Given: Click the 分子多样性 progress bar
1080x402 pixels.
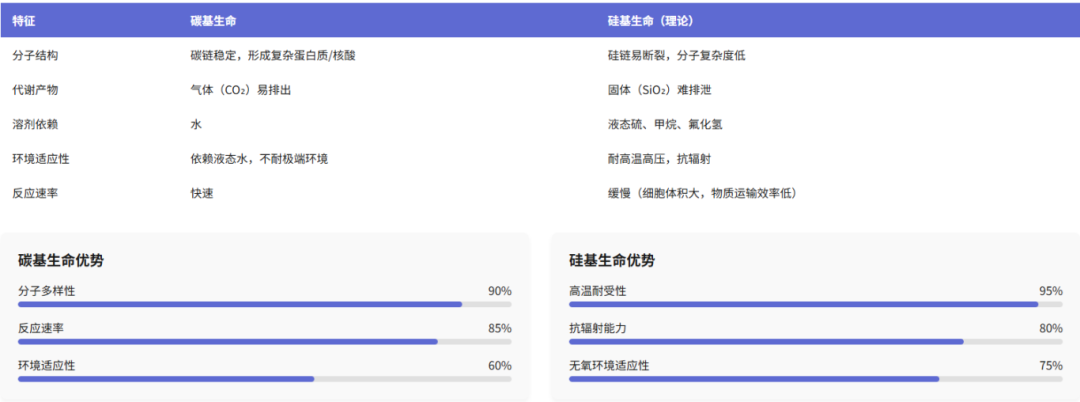Looking at the screenshot, I should pos(265,304).
